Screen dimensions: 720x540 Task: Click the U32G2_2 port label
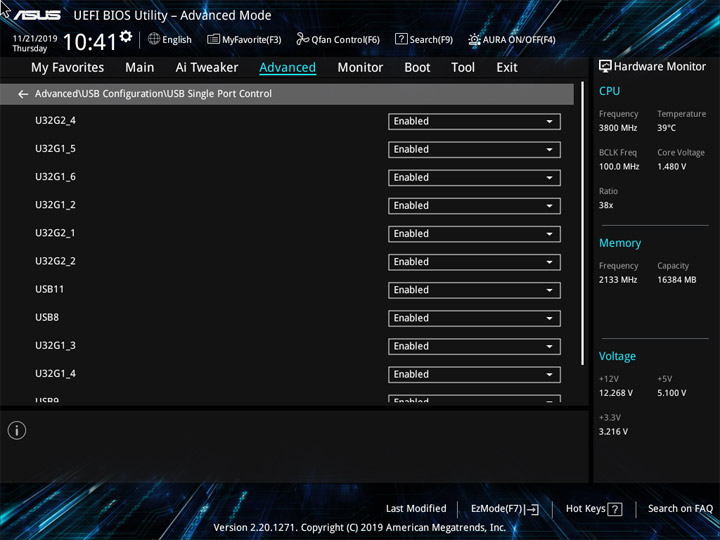[55, 261]
